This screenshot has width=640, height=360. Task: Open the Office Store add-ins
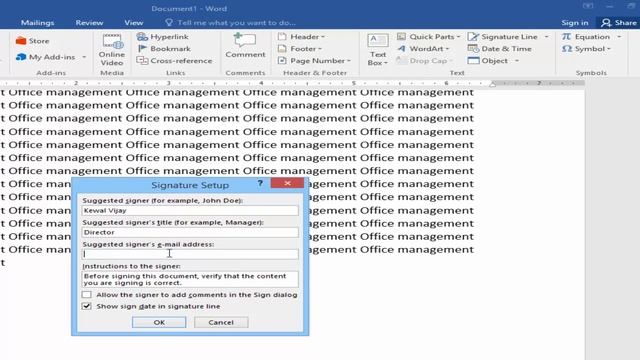(32, 41)
